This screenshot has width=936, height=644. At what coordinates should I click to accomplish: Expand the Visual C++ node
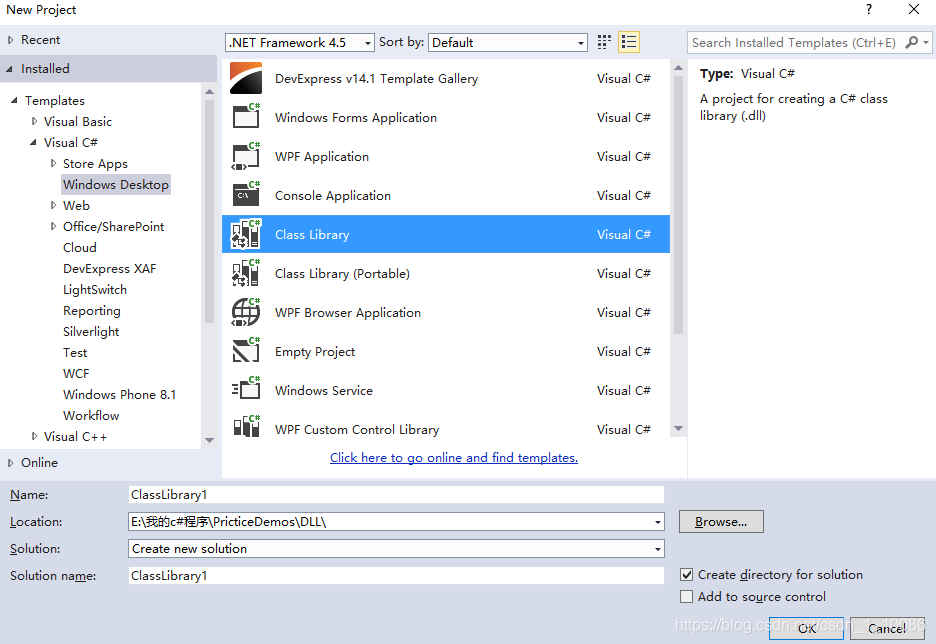click(x=34, y=436)
